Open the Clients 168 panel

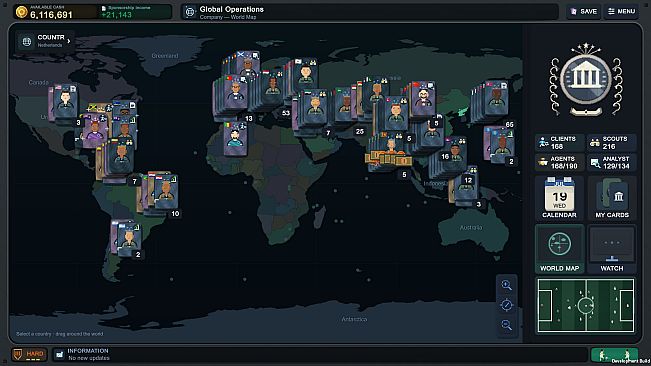[x=559, y=142]
